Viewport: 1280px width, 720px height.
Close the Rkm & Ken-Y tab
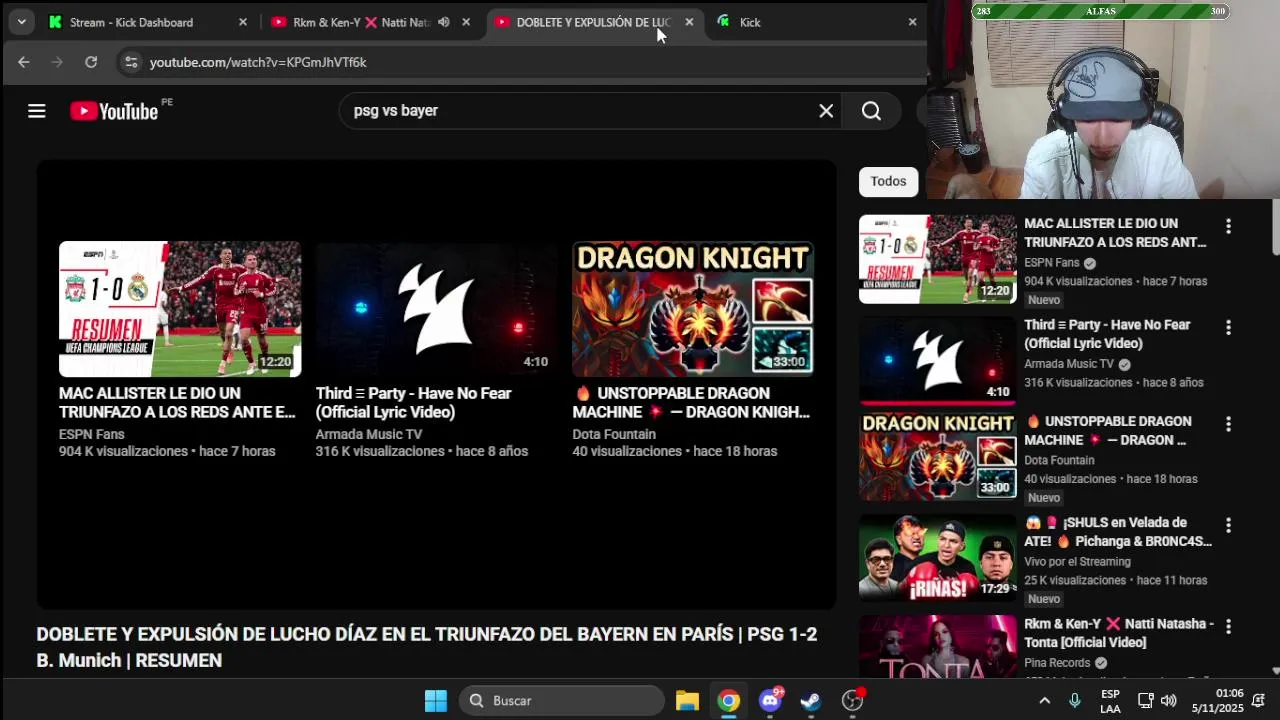point(466,22)
